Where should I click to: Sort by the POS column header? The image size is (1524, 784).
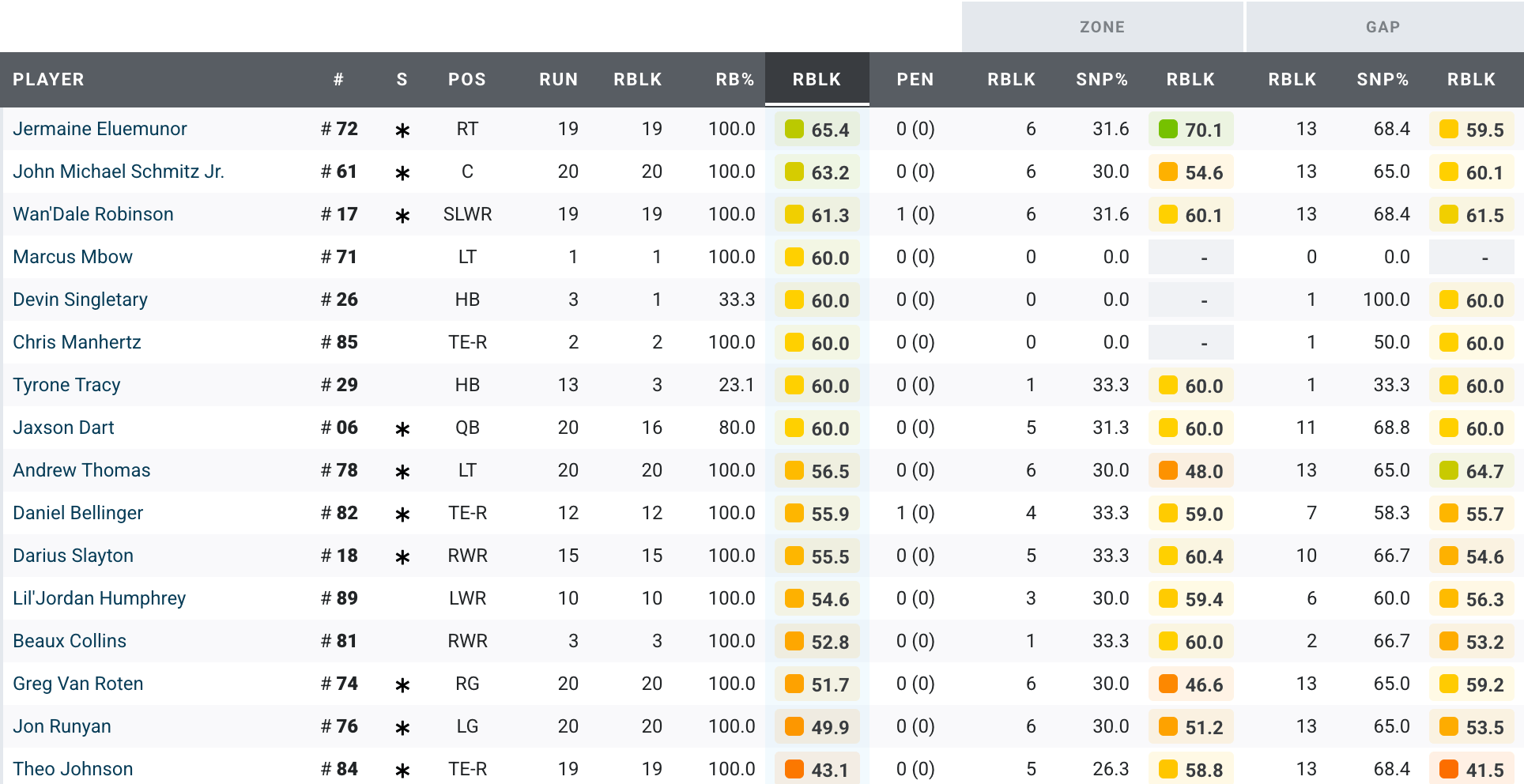coord(466,79)
